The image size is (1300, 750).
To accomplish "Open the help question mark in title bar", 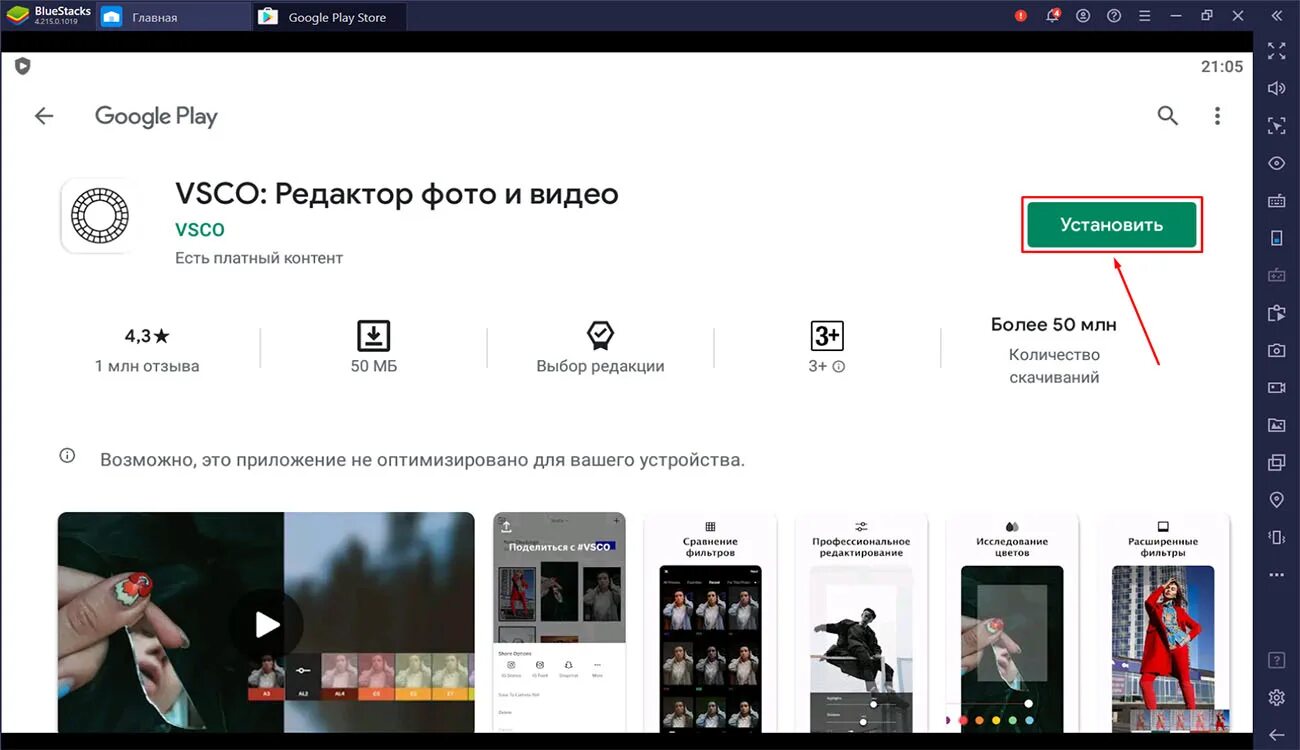I will click(1114, 16).
